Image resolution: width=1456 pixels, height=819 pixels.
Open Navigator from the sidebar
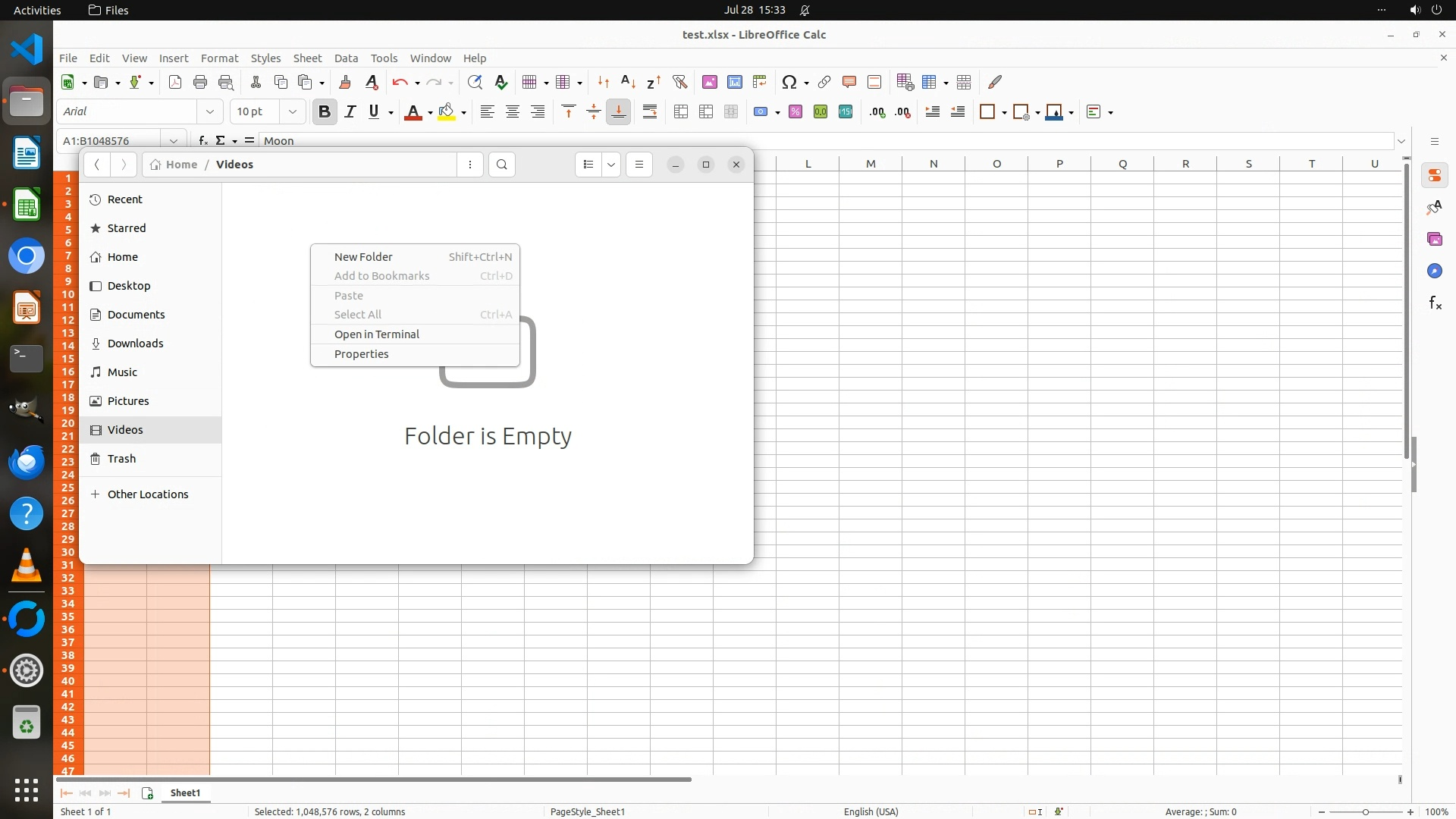click(x=1434, y=271)
